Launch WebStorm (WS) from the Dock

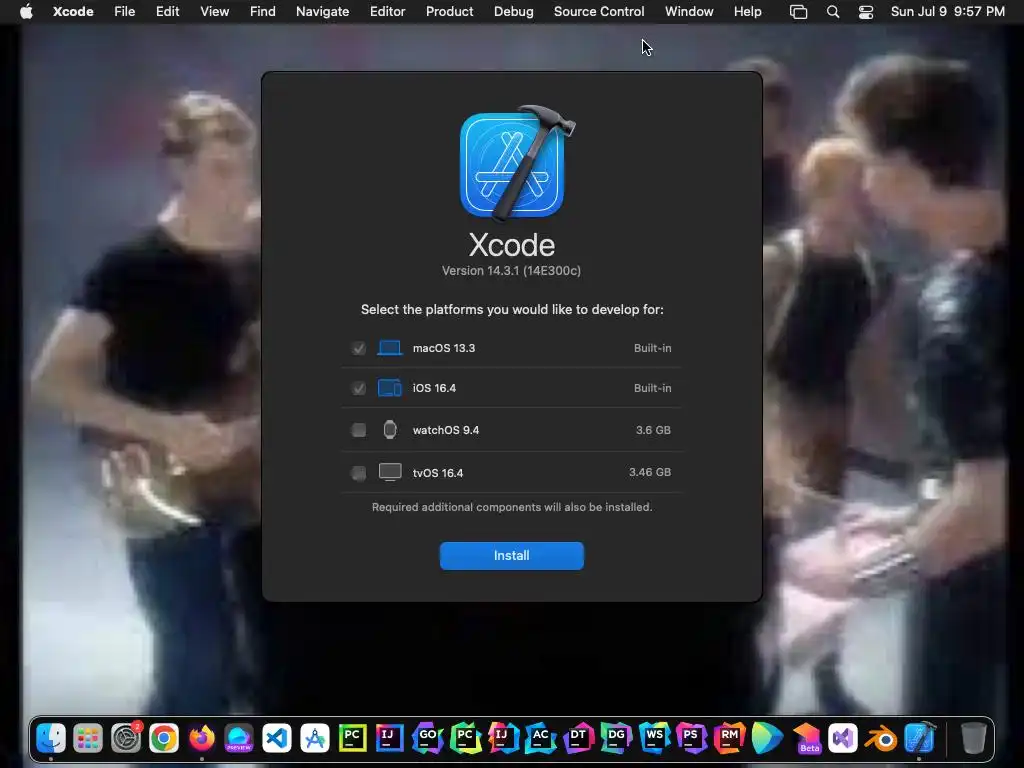(x=654, y=738)
